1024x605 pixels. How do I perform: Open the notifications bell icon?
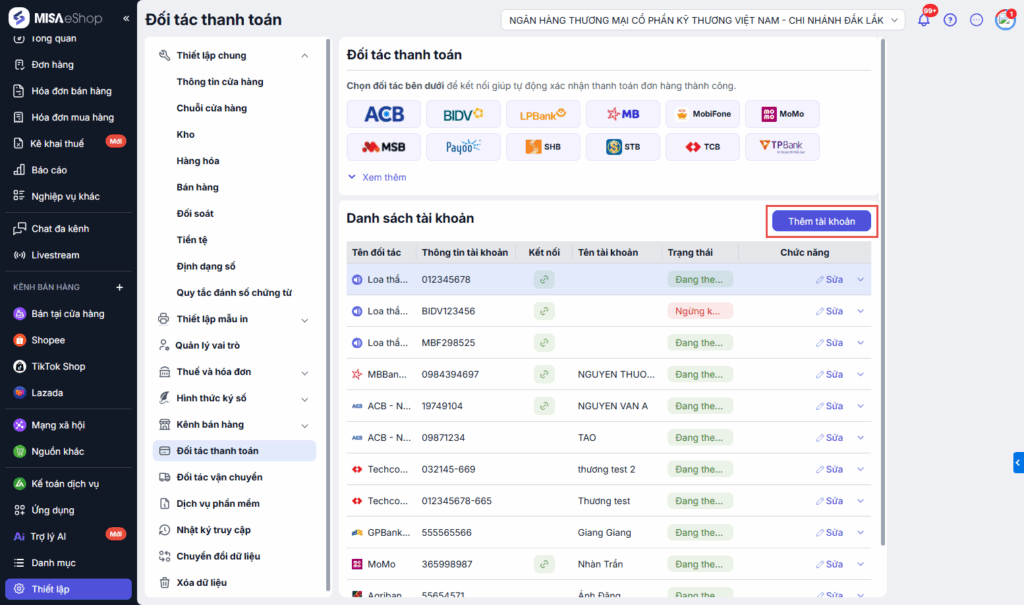click(x=923, y=19)
